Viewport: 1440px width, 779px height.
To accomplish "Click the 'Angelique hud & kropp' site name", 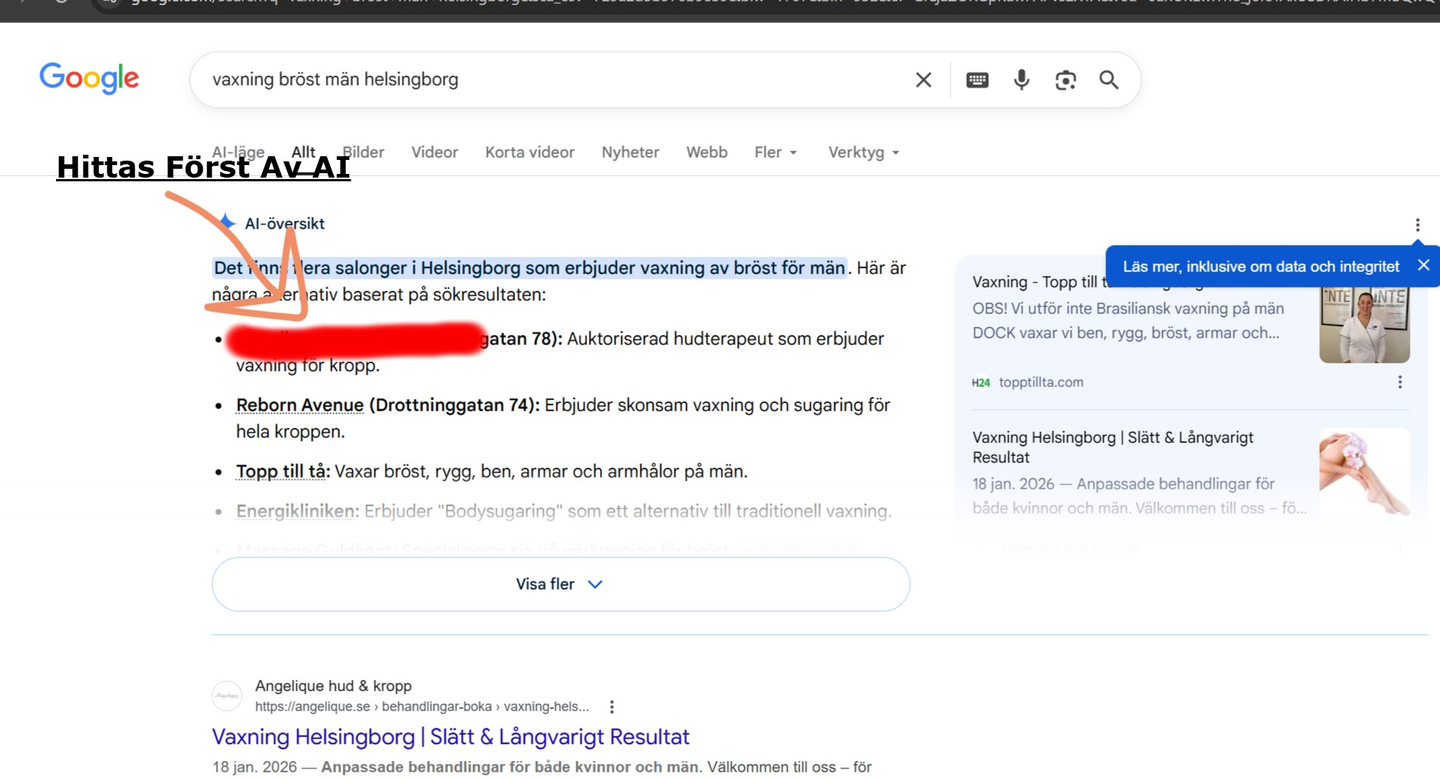I will click(x=333, y=686).
